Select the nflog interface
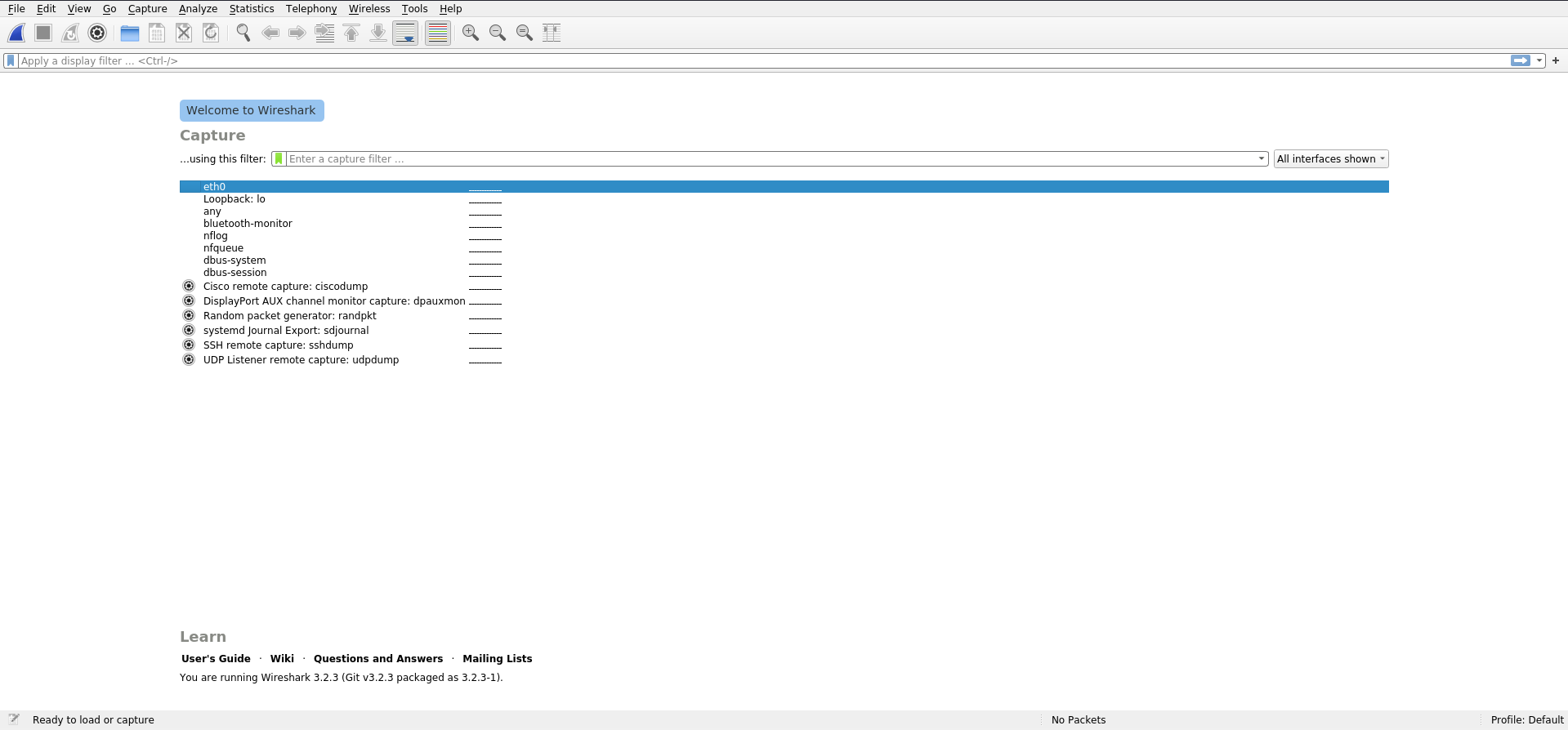Image resolution: width=1568 pixels, height=730 pixels. [784, 236]
